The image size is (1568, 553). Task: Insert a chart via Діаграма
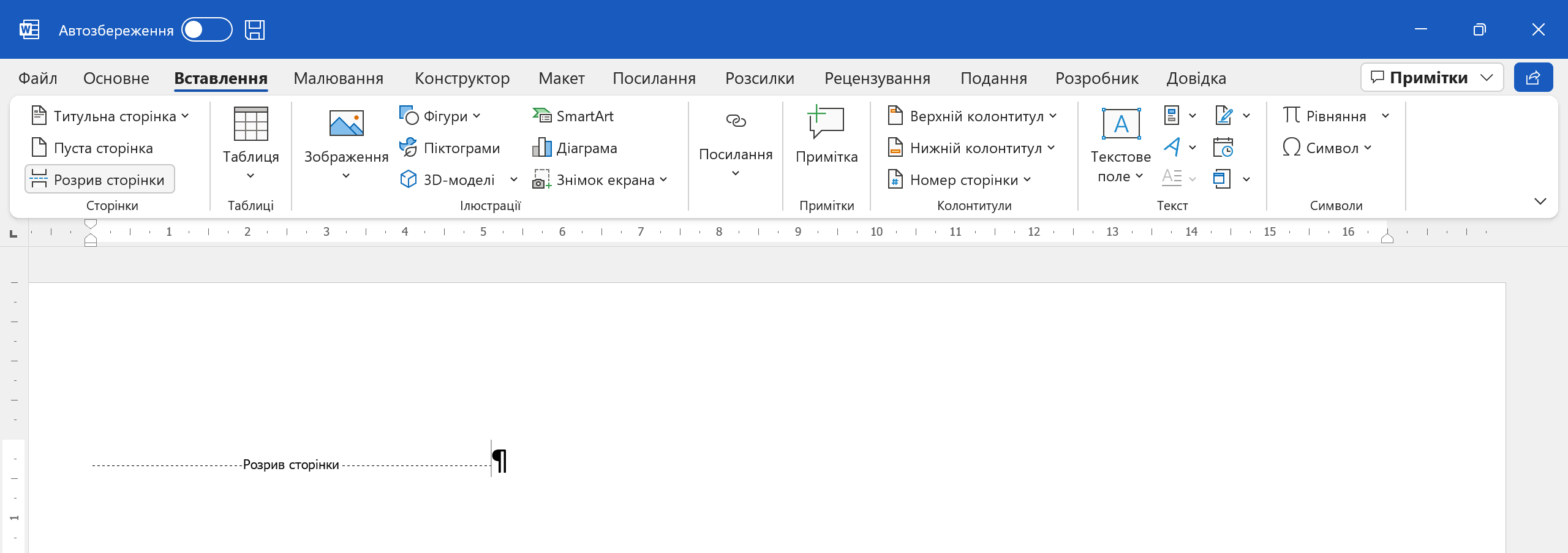pyautogui.click(x=575, y=147)
